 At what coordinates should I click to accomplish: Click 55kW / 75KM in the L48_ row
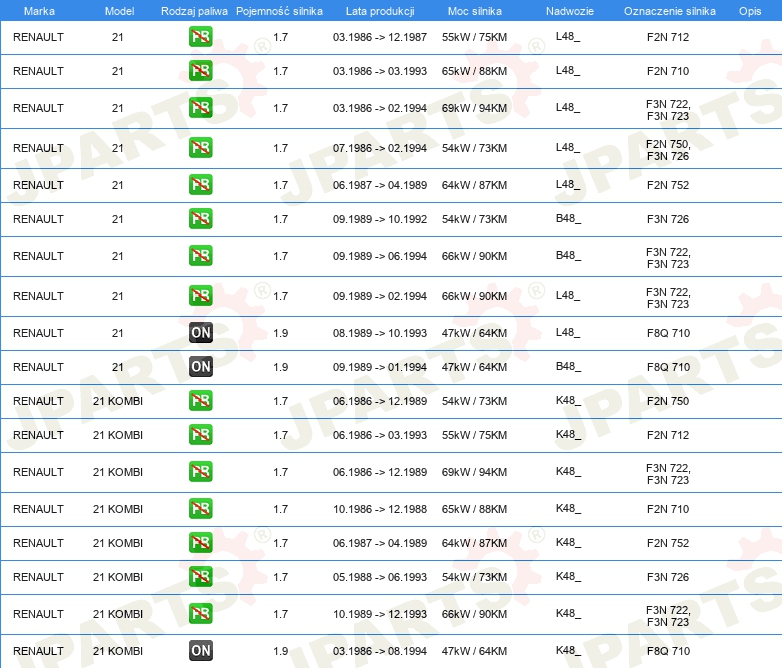click(x=474, y=37)
